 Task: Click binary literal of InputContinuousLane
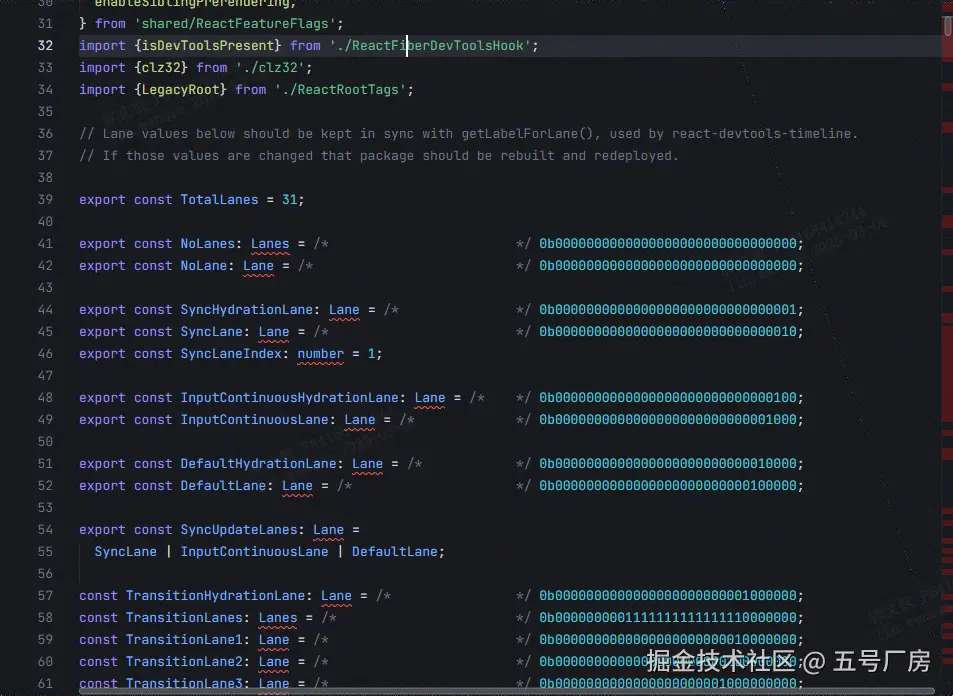[668, 419]
